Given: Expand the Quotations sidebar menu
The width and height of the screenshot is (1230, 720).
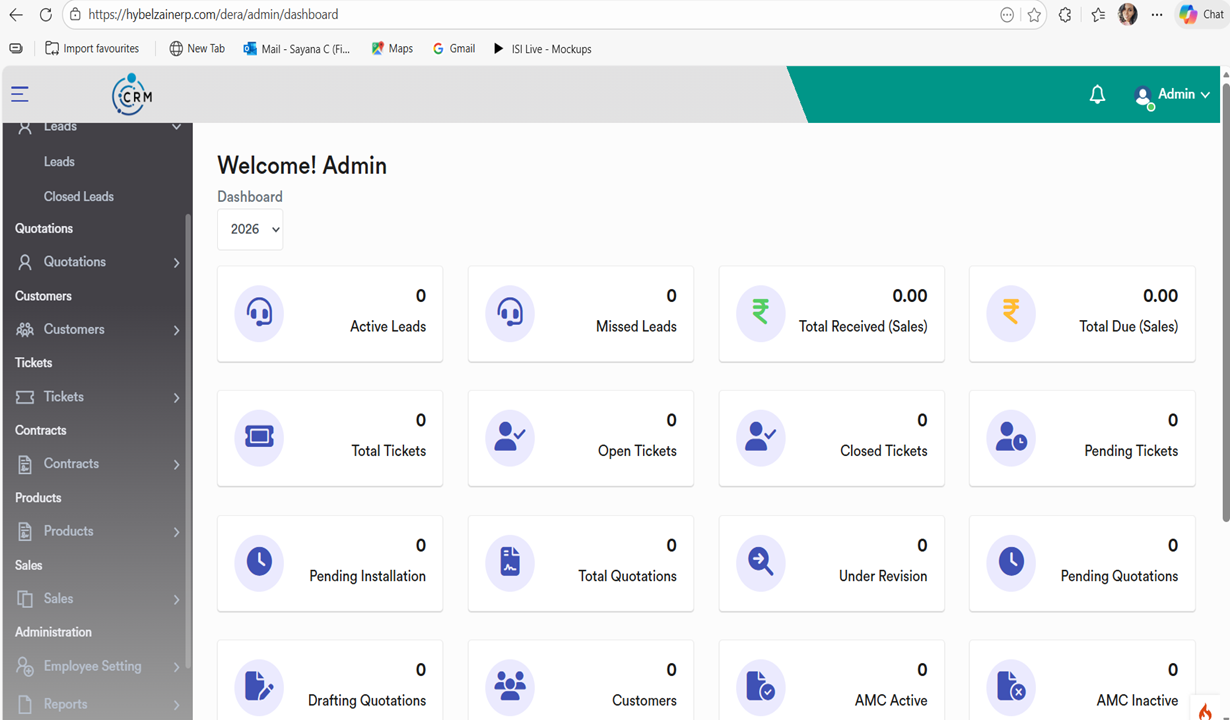Looking at the screenshot, I should [x=97, y=262].
